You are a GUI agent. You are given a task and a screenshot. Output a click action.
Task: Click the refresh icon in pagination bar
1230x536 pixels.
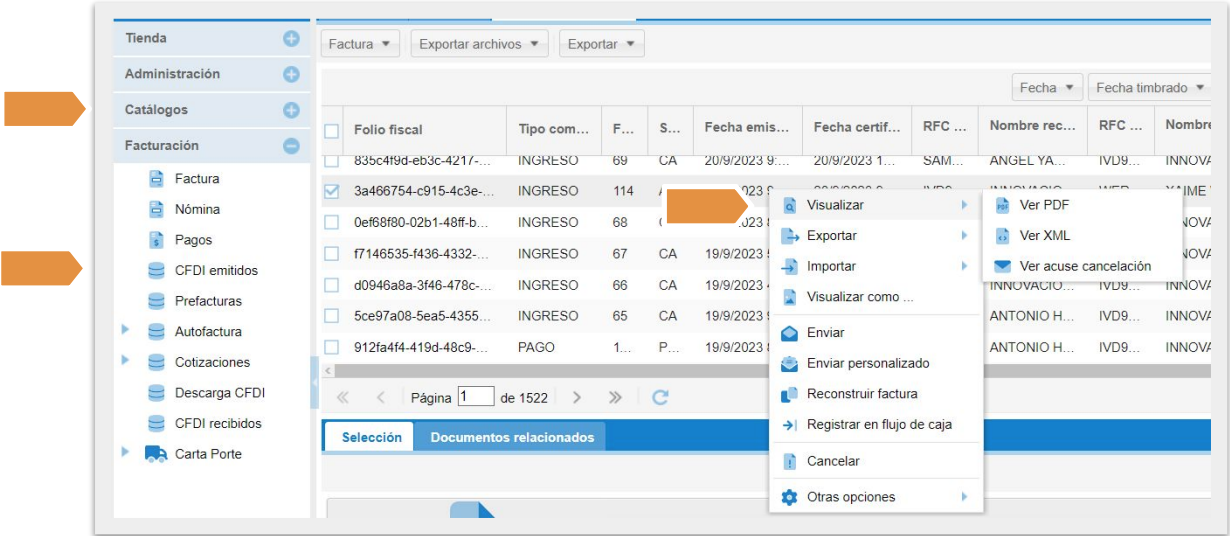660,397
